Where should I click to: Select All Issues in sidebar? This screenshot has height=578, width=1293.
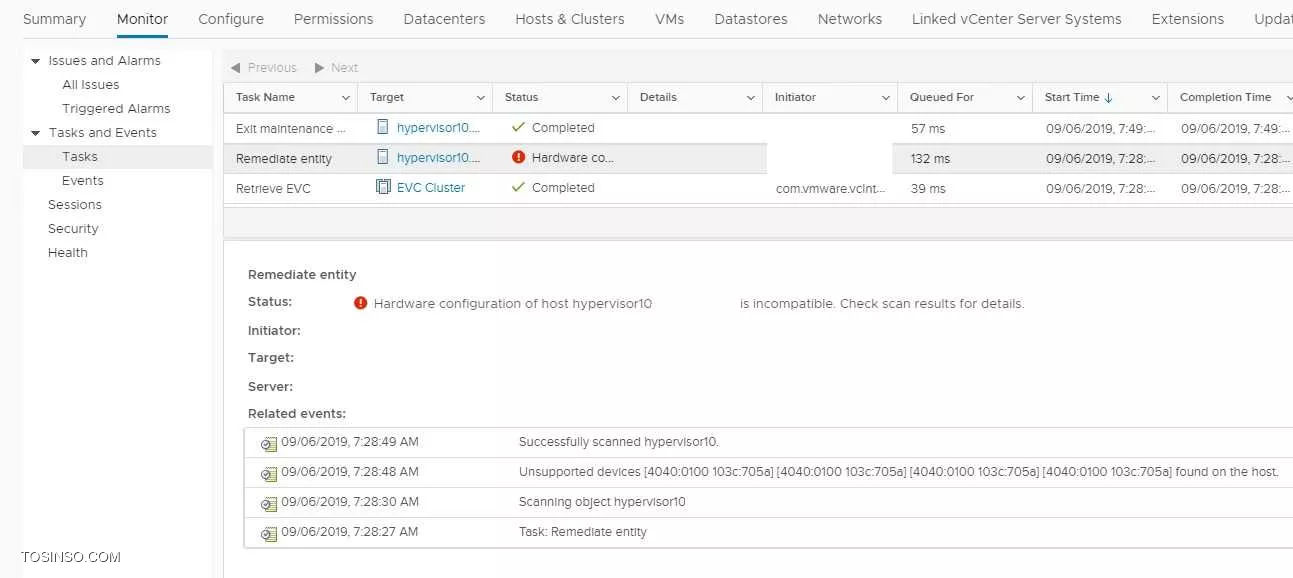[x=91, y=85]
